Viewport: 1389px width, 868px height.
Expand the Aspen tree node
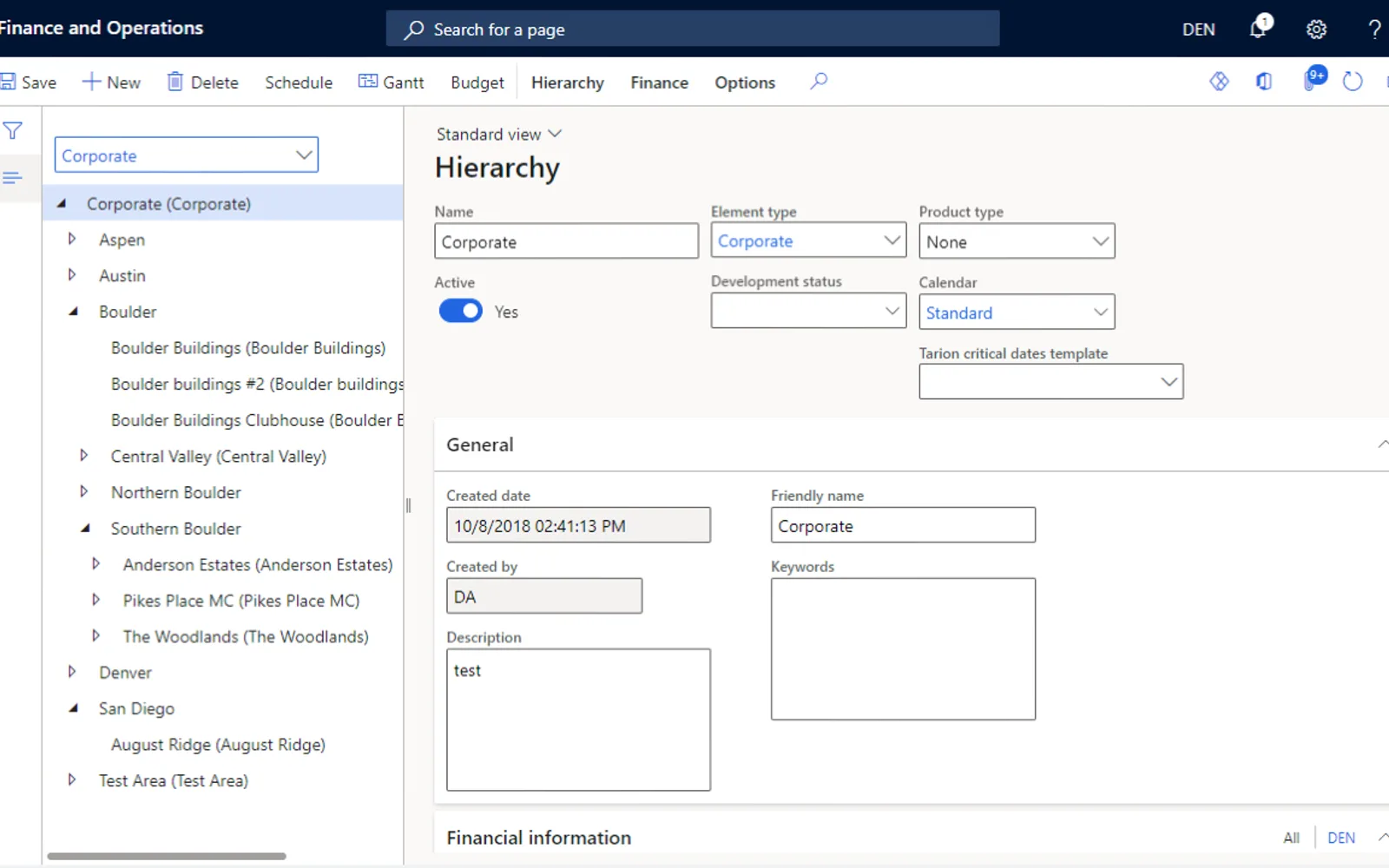[x=72, y=239]
